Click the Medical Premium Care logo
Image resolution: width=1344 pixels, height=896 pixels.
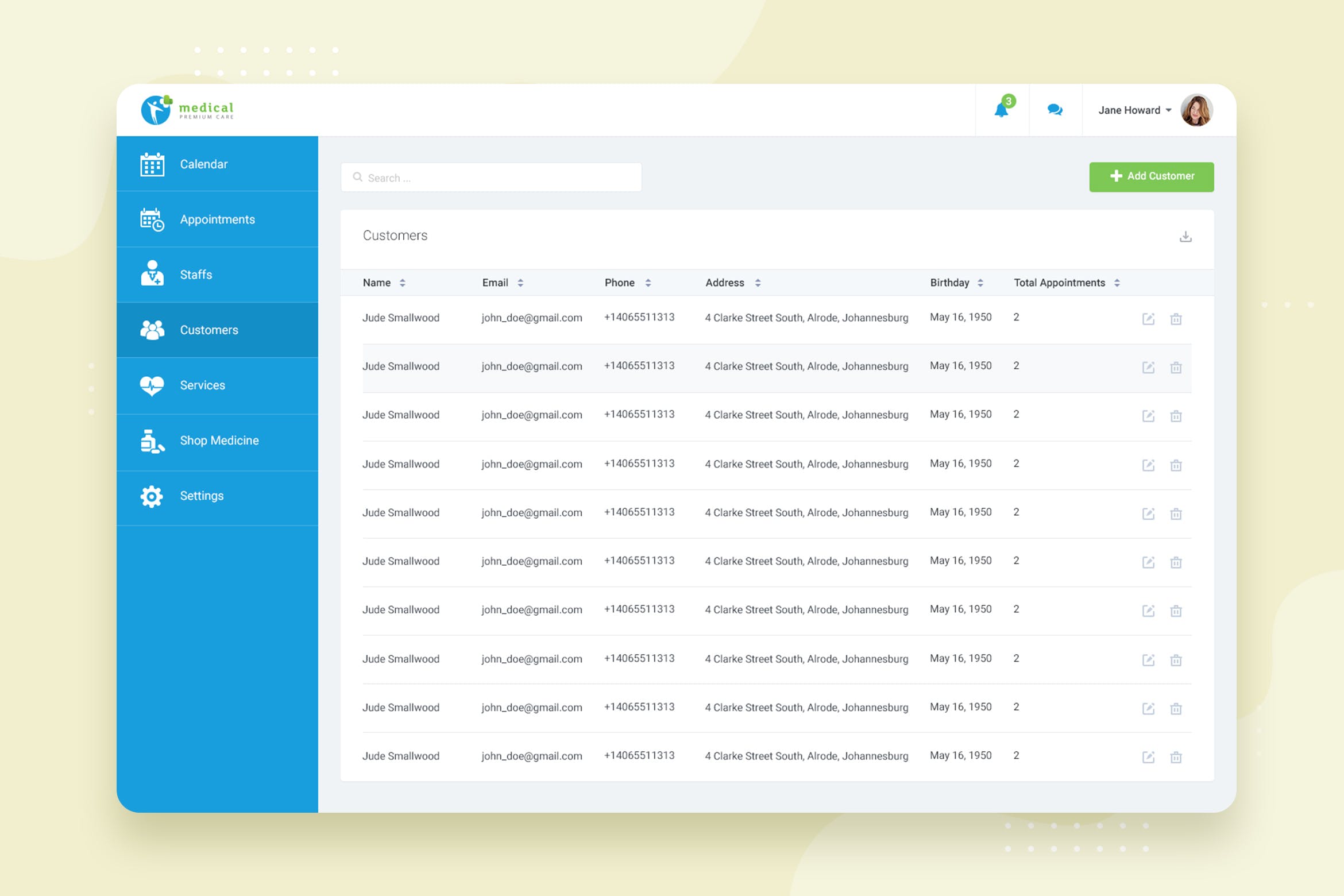point(188,110)
